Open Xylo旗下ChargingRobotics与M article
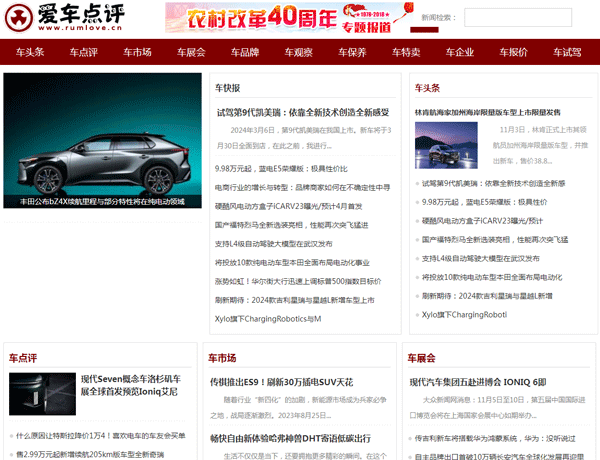Screen dimensions: 600x460 268,319
